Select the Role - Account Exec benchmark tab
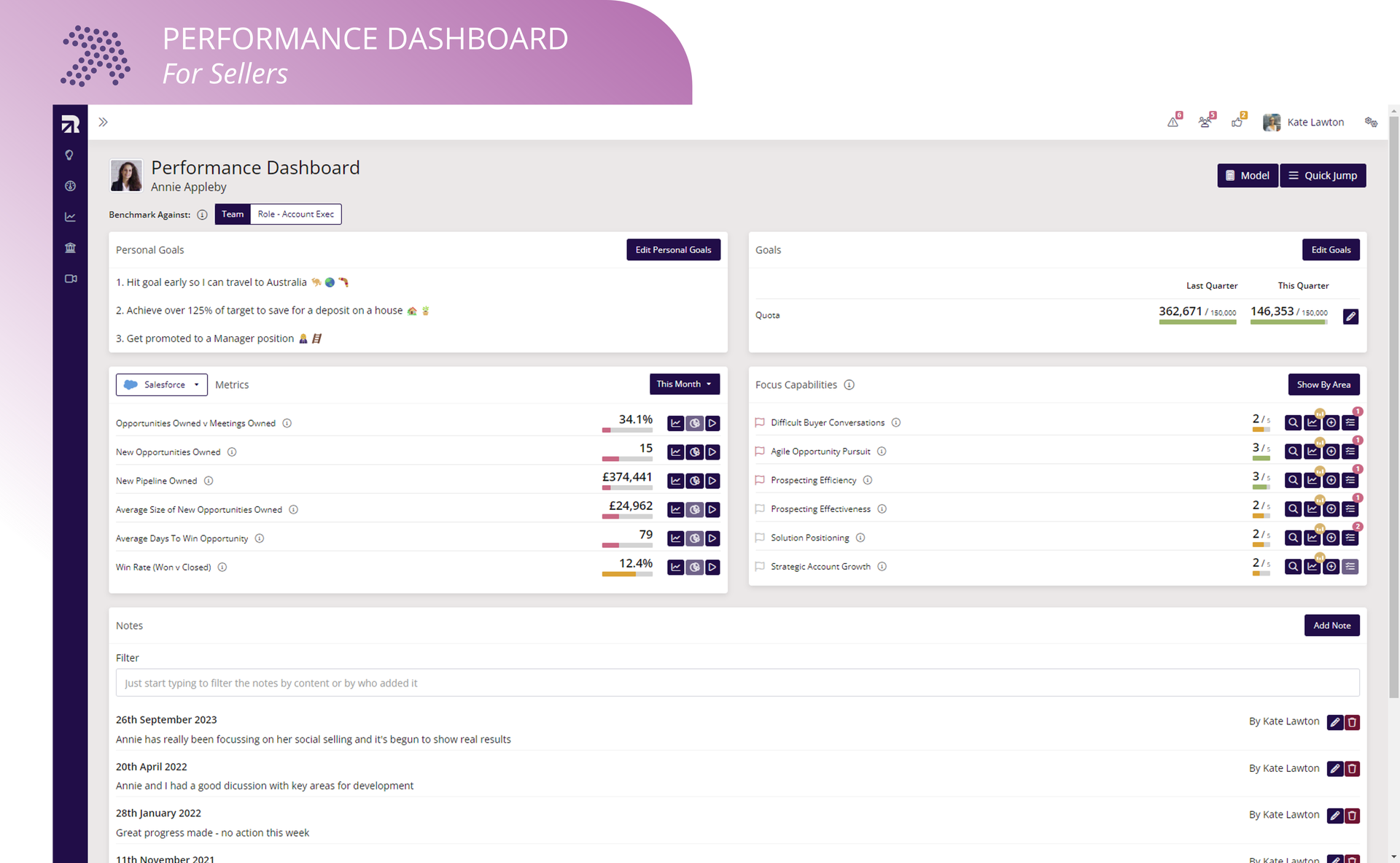The height and width of the screenshot is (863, 1400). click(x=294, y=214)
